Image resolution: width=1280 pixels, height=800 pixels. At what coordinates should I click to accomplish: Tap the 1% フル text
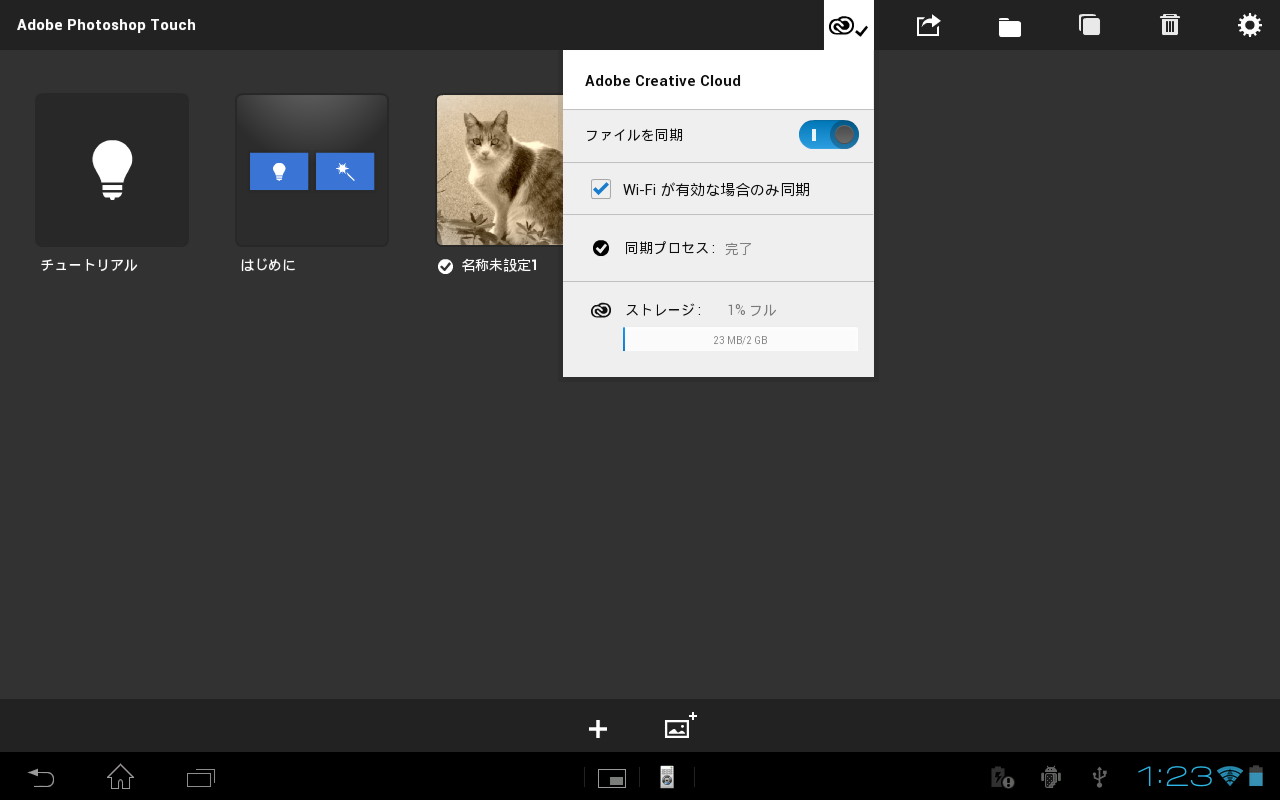point(752,310)
